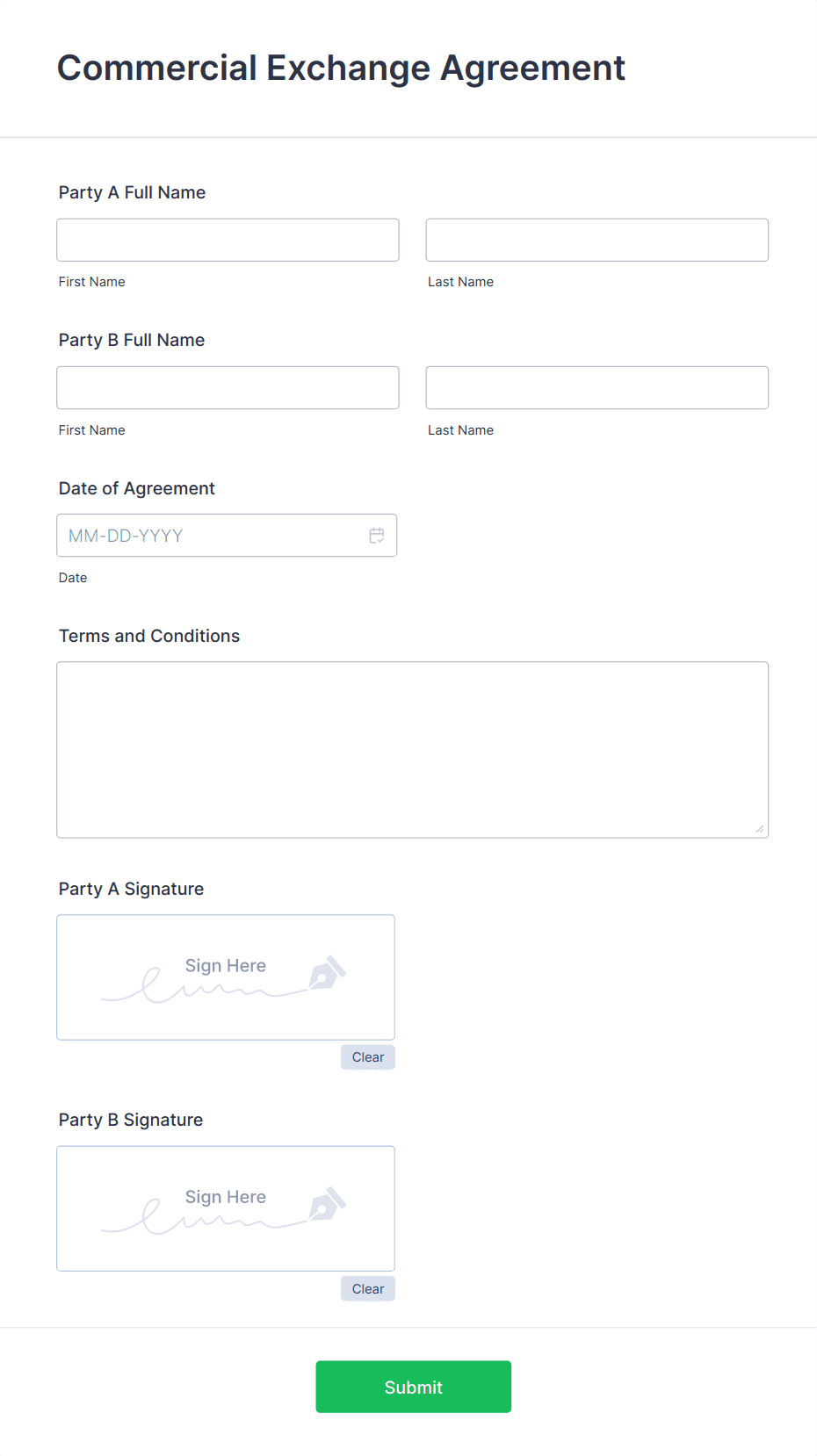
Task: Select Party B Last Name input
Action: coord(596,387)
